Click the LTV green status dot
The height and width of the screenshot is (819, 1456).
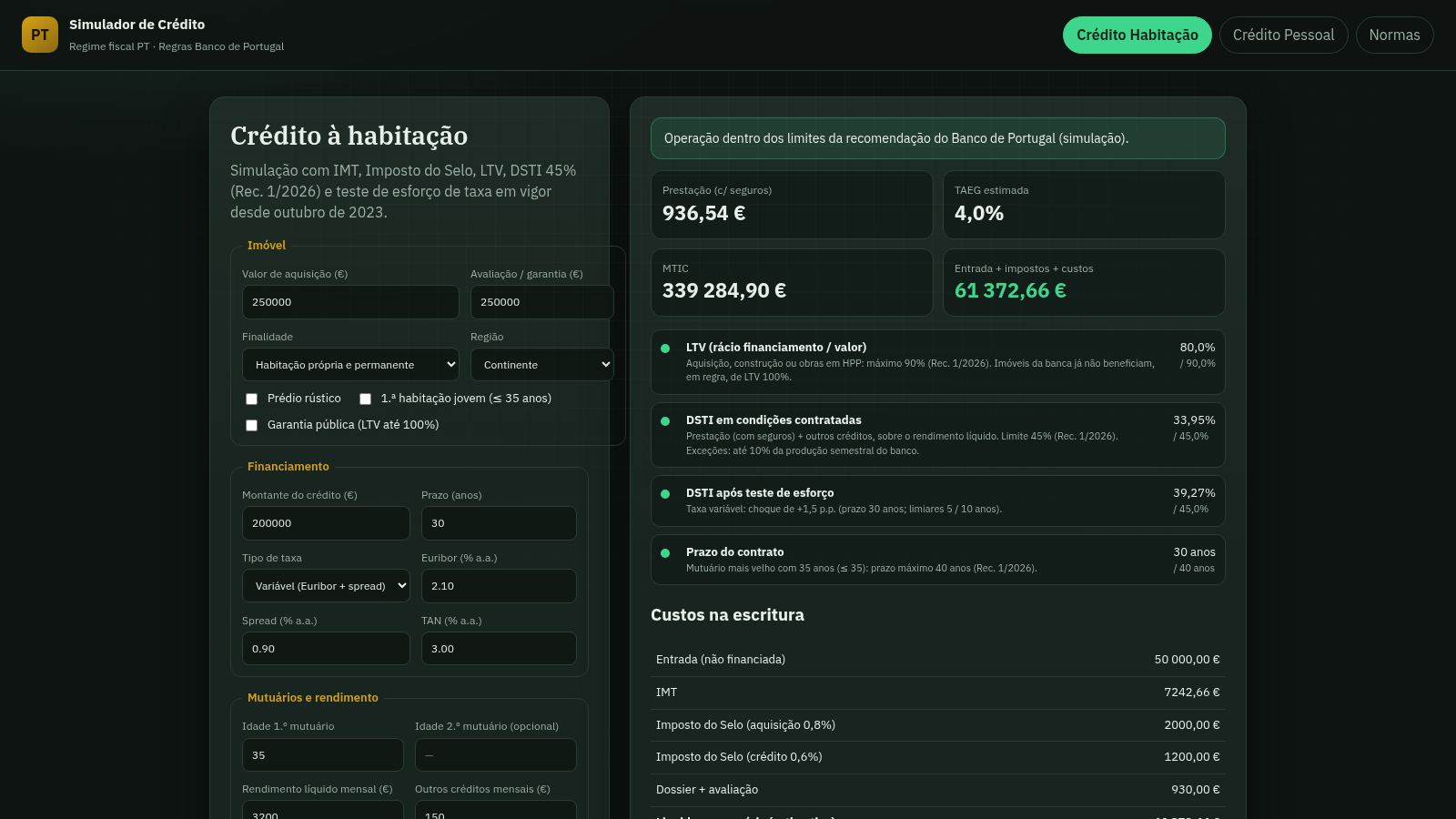click(x=665, y=349)
